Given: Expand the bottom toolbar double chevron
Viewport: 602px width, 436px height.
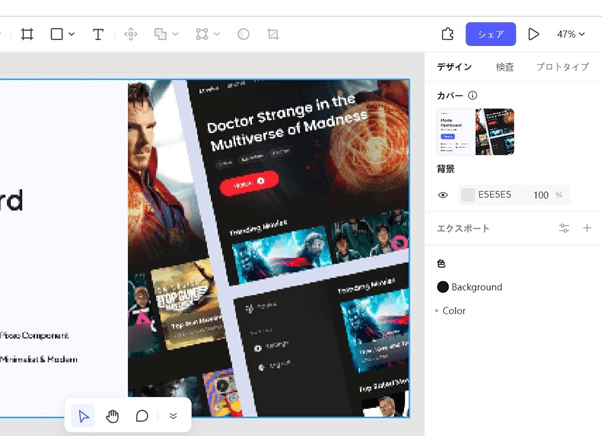Looking at the screenshot, I should [173, 416].
